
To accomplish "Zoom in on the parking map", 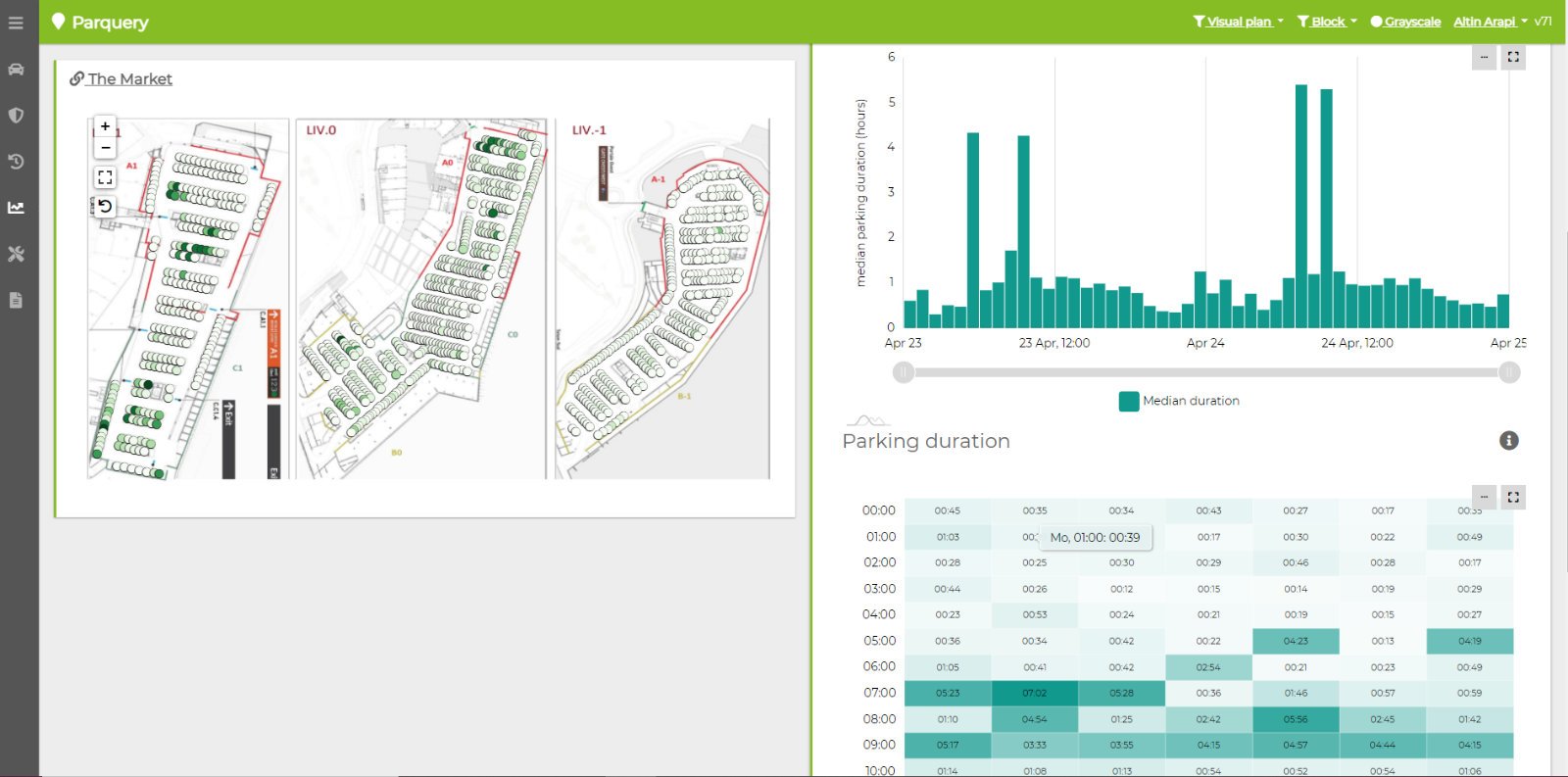I will click(105, 127).
